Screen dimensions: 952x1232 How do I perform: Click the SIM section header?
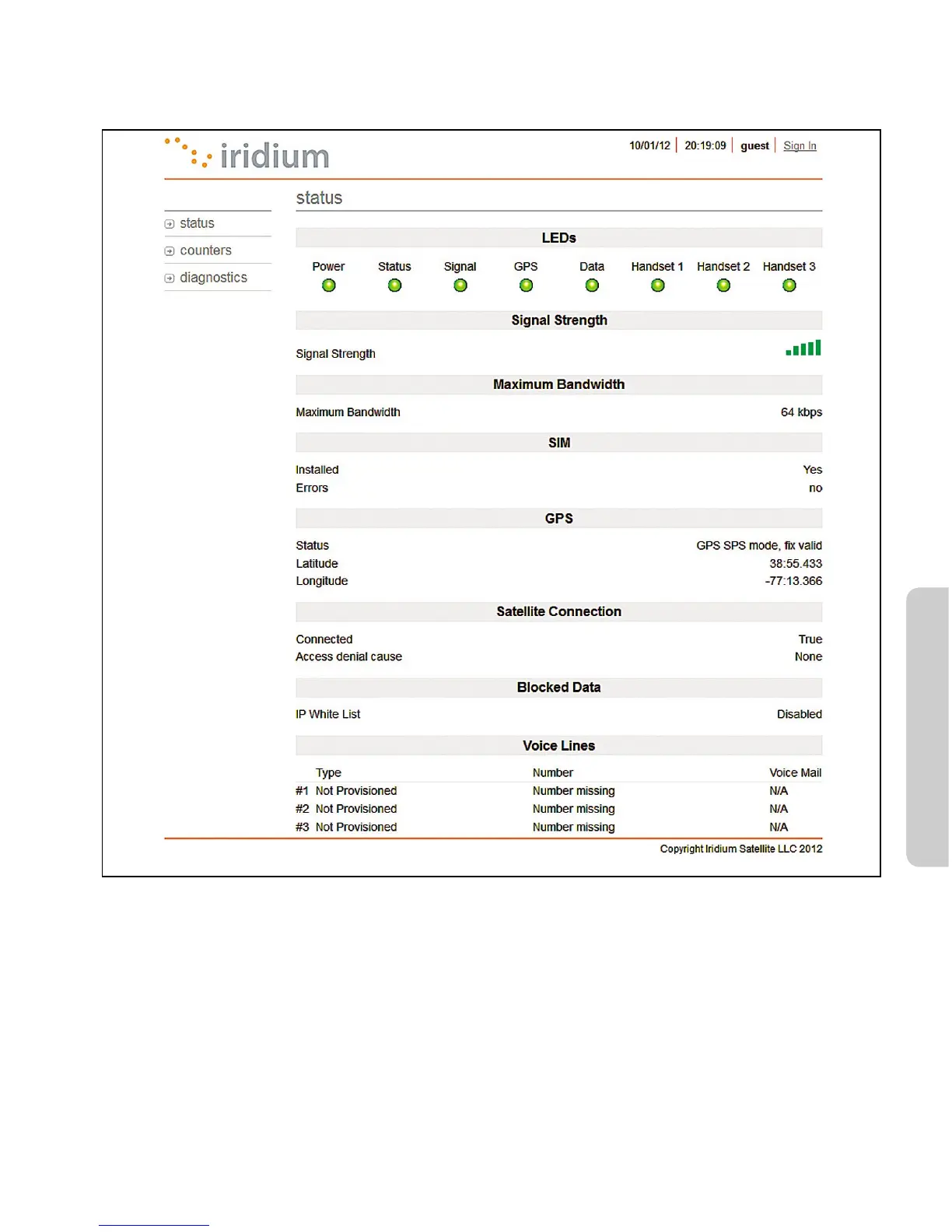click(x=559, y=443)
